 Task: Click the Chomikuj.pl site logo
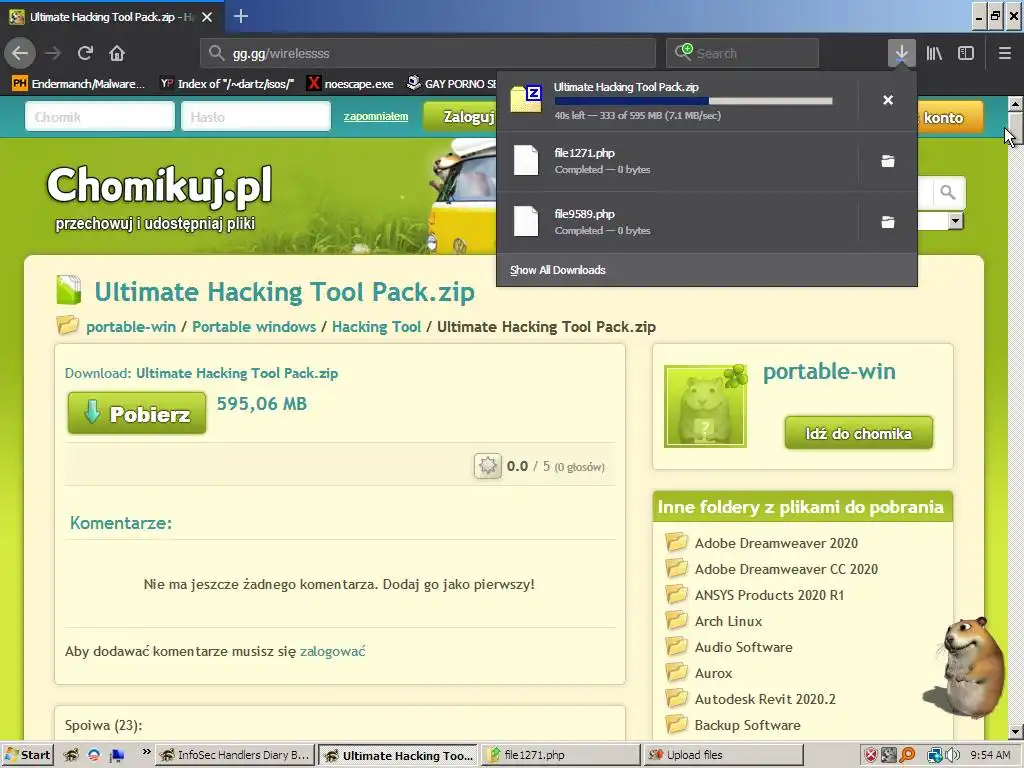point(159,197)
